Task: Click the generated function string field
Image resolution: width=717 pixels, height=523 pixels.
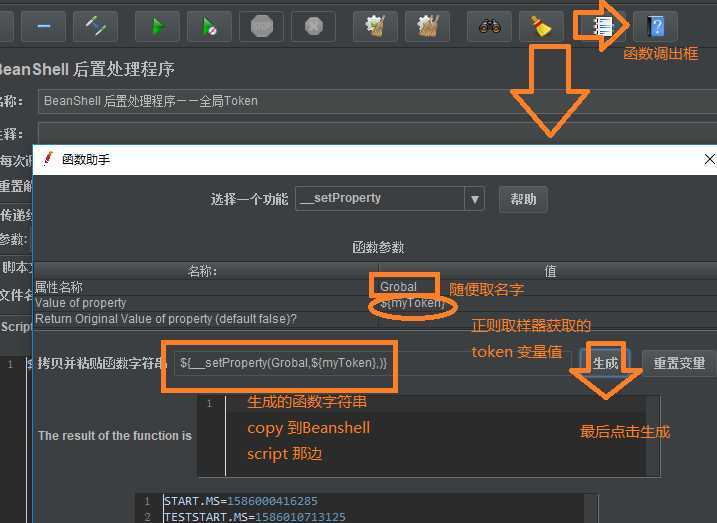Action: point(373,363)
